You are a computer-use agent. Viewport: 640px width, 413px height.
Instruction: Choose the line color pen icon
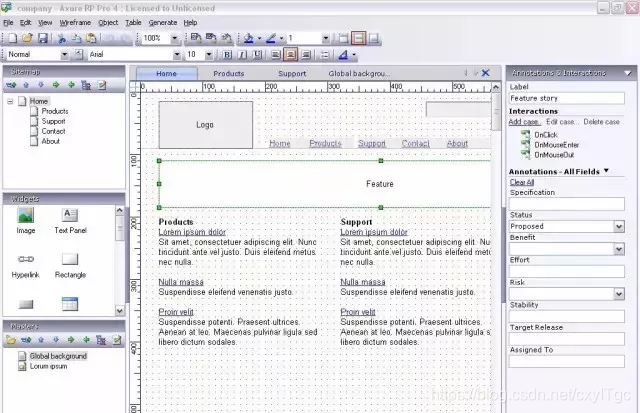271,38
